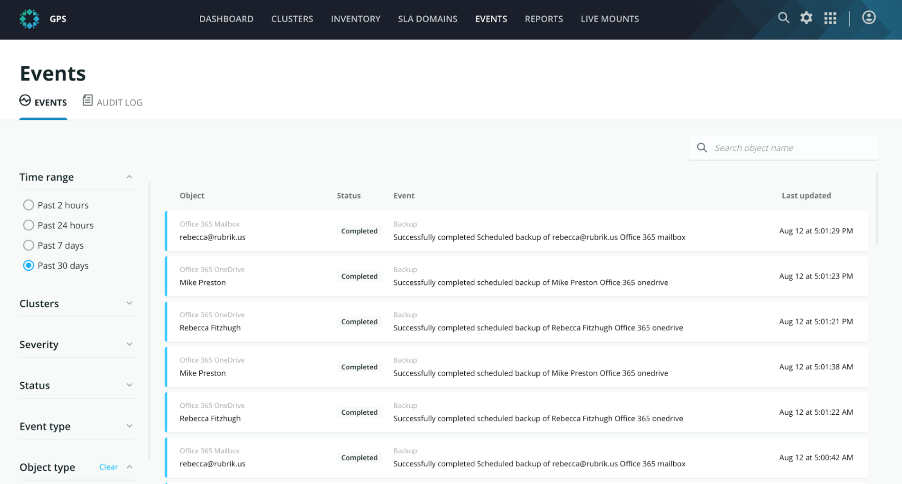Open rebecca@rubrik.us mailbox event at 5:00:42 AM
This screenshot has height=484, width=902.
517,458
